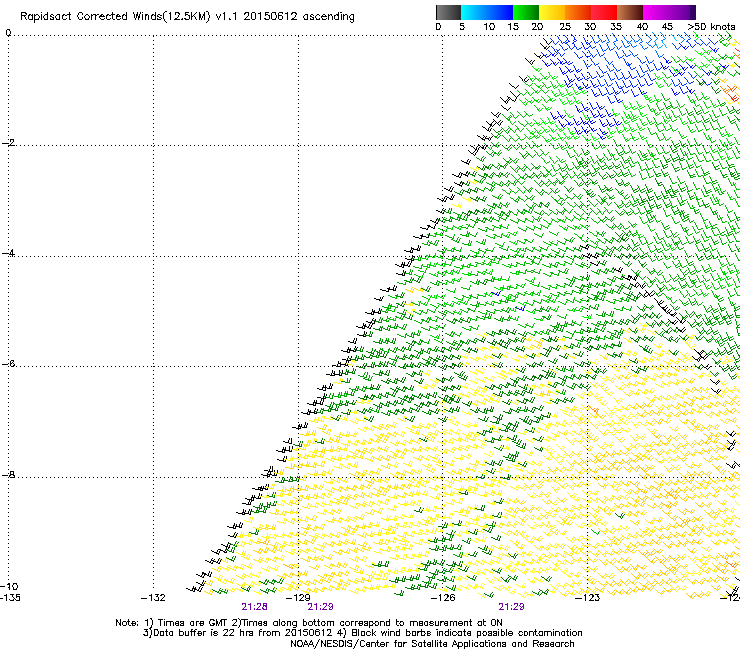Click the '-132' longitude axis label
740x650 pixels.
click(153, 598)
